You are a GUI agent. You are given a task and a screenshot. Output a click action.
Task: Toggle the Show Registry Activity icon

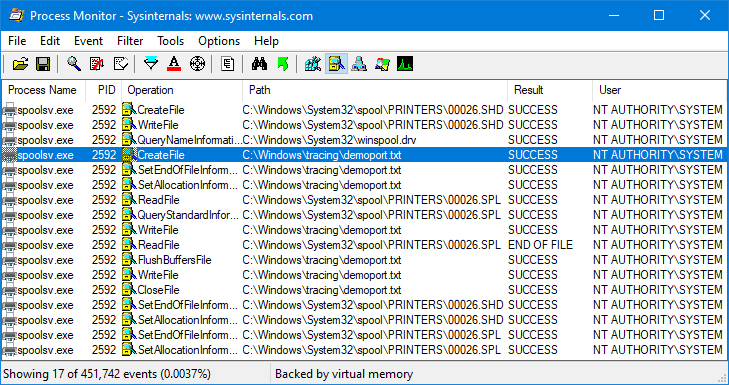click(x=313, y=64)
